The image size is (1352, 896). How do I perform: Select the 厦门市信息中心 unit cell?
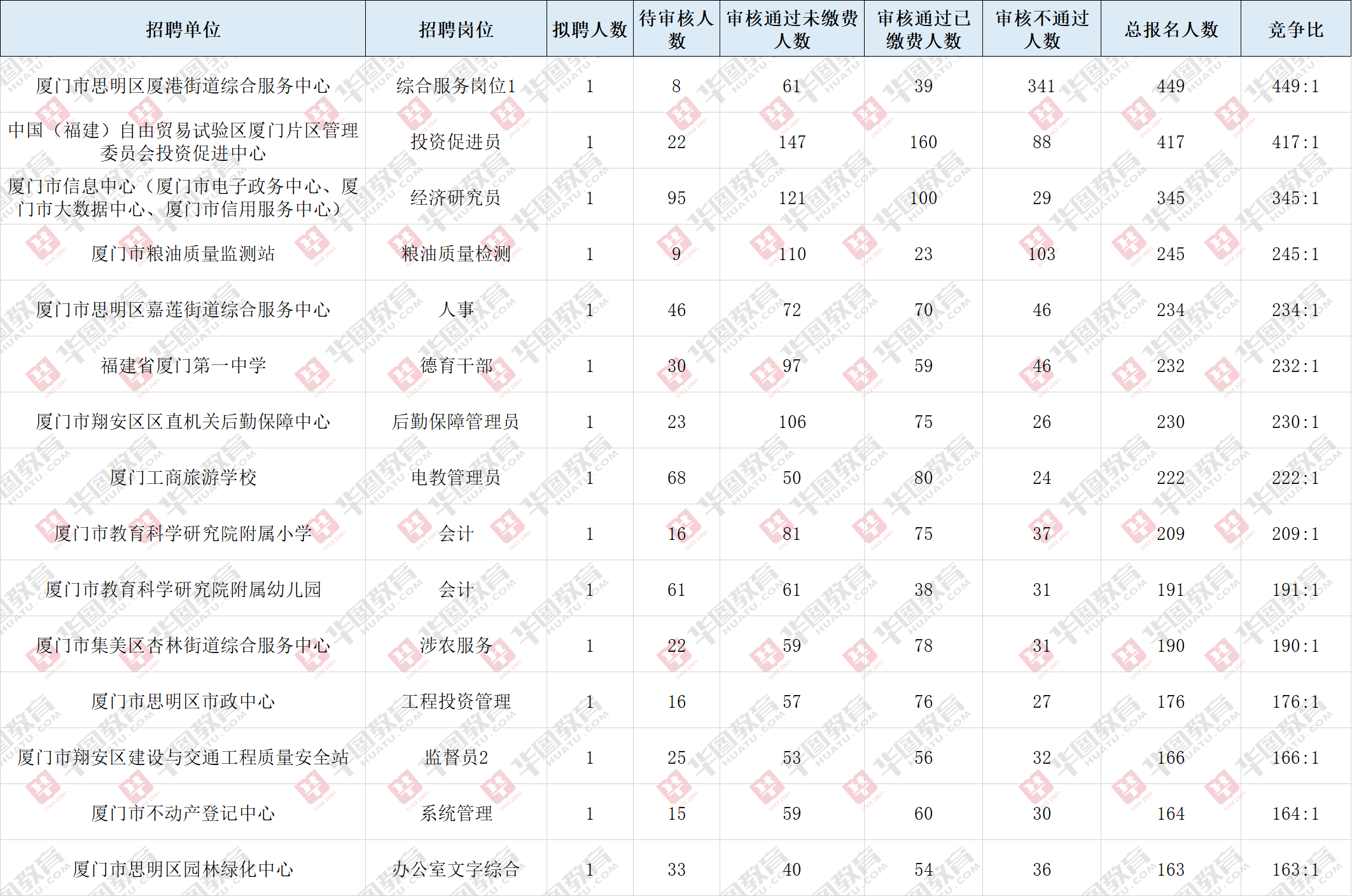pyautogui.click(x=183, y=196)
